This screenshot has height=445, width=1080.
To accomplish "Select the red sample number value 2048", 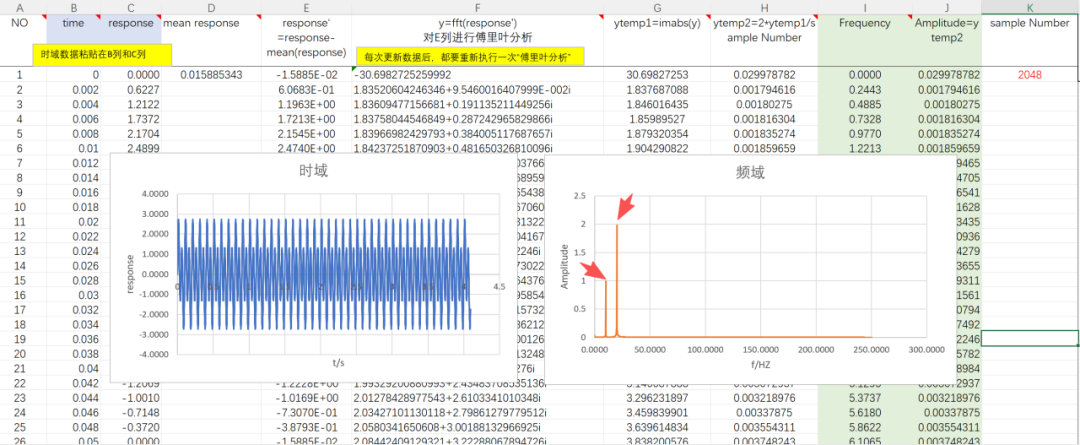I will [1030, 74].
